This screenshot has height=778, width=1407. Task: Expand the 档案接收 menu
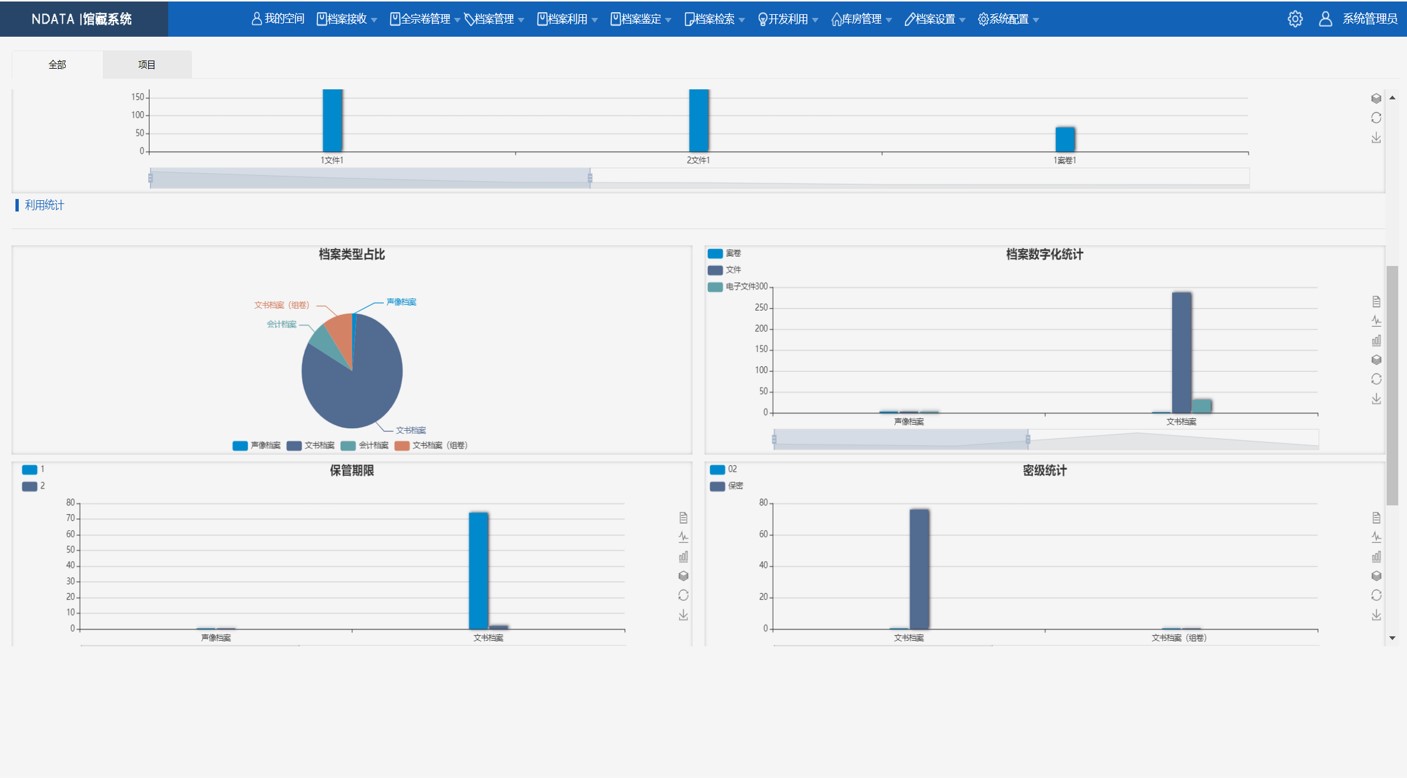(346, 19)
